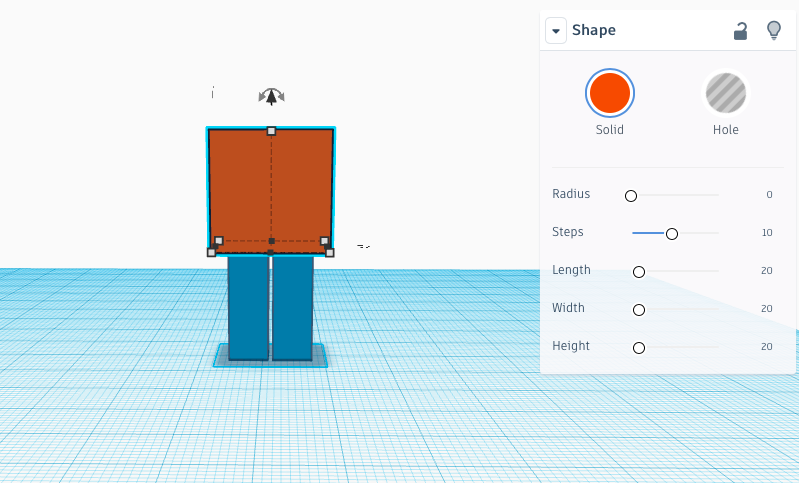Click the lock editing padlock icon
The image size is (799, 483).
740,31
